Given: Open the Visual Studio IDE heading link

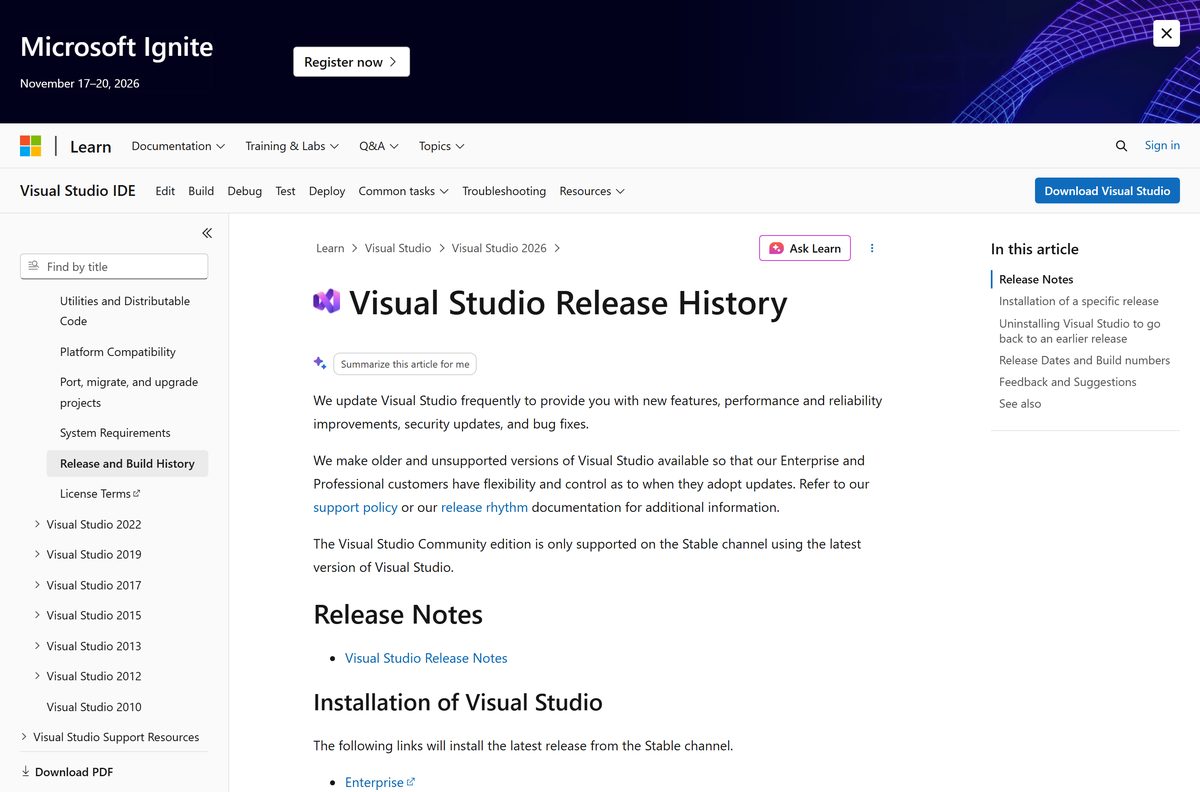Looking at the screenshot, I should 78,190.
